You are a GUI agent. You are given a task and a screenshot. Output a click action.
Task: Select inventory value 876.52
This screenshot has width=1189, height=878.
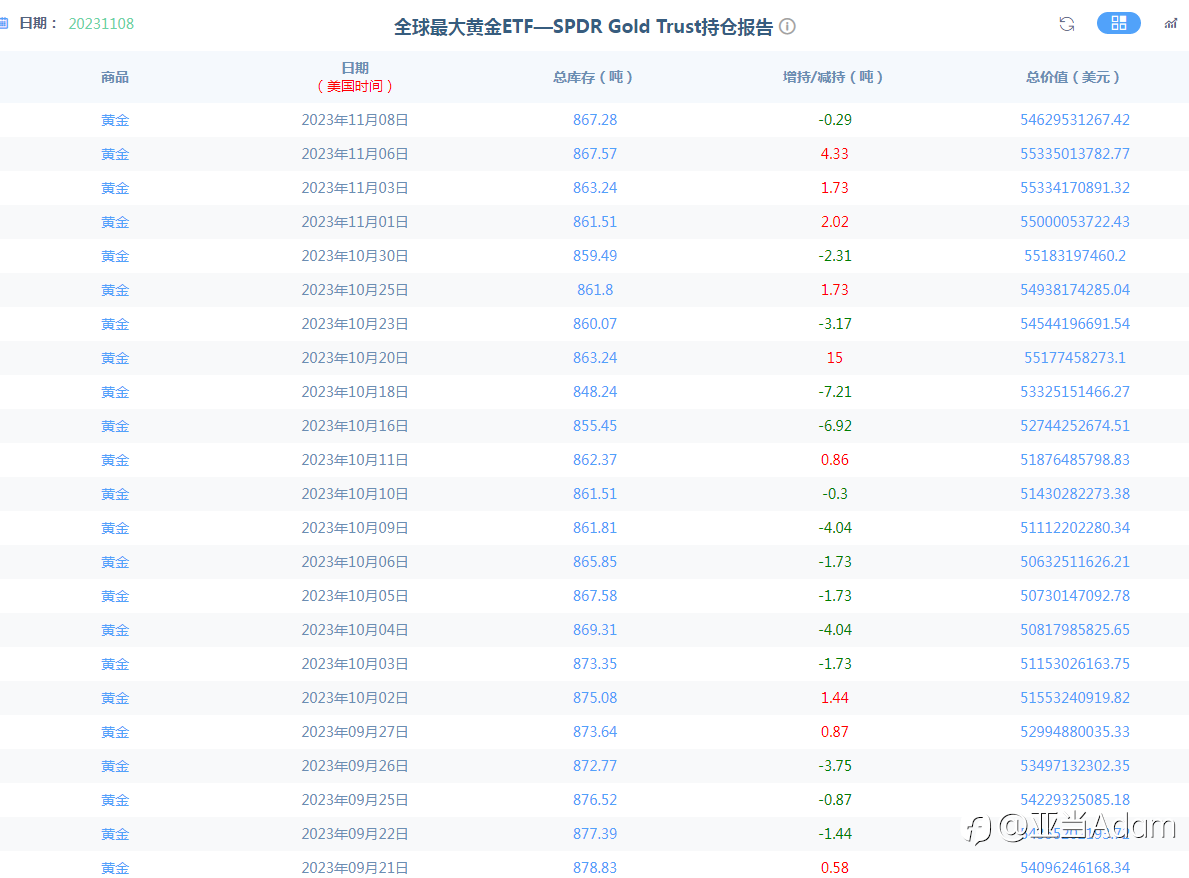[x=594, y=800]
